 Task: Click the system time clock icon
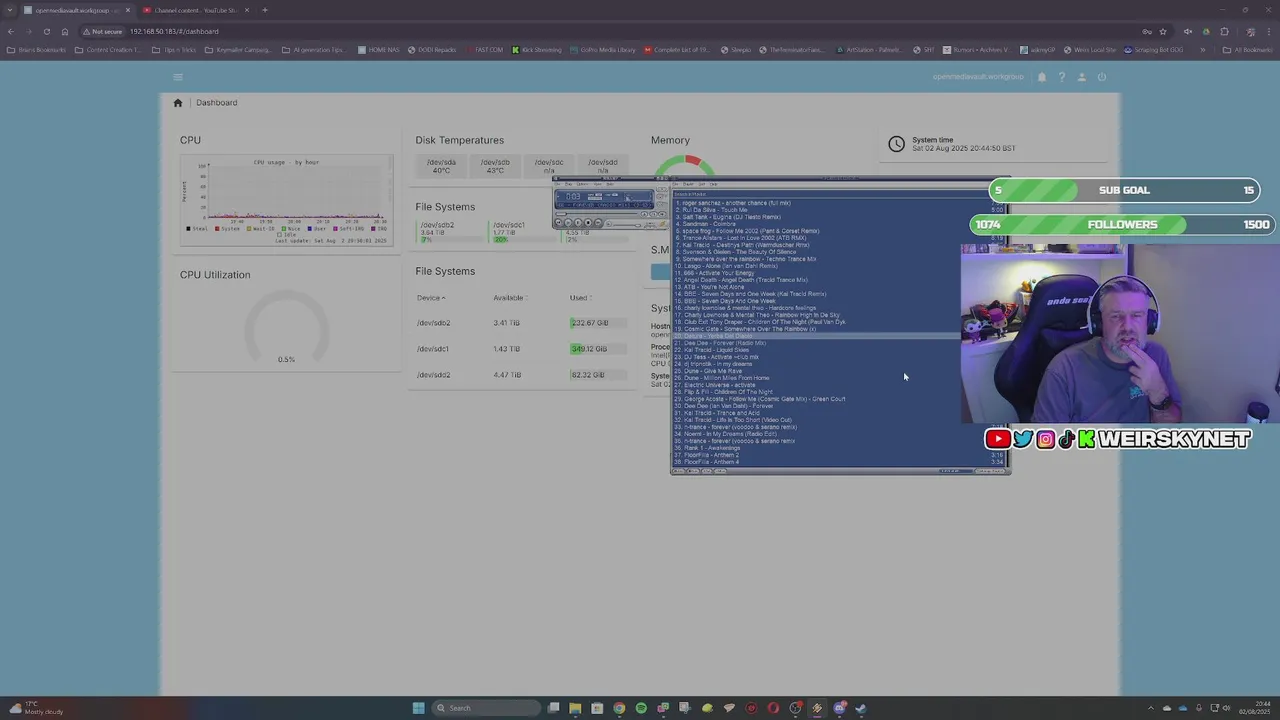tap(896, 144)
